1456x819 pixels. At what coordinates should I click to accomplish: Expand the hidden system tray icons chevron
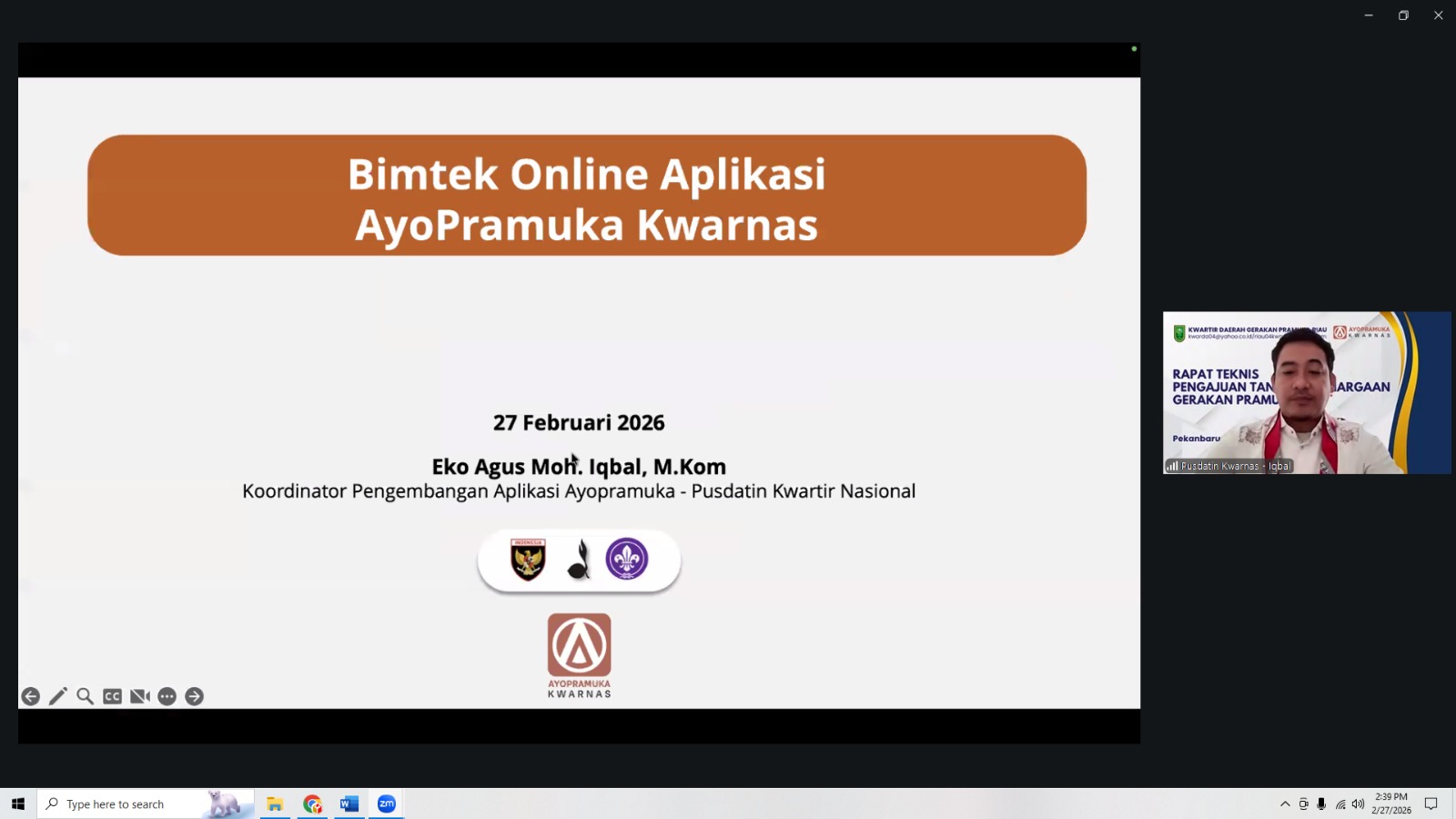click(x=1285, y=804)
